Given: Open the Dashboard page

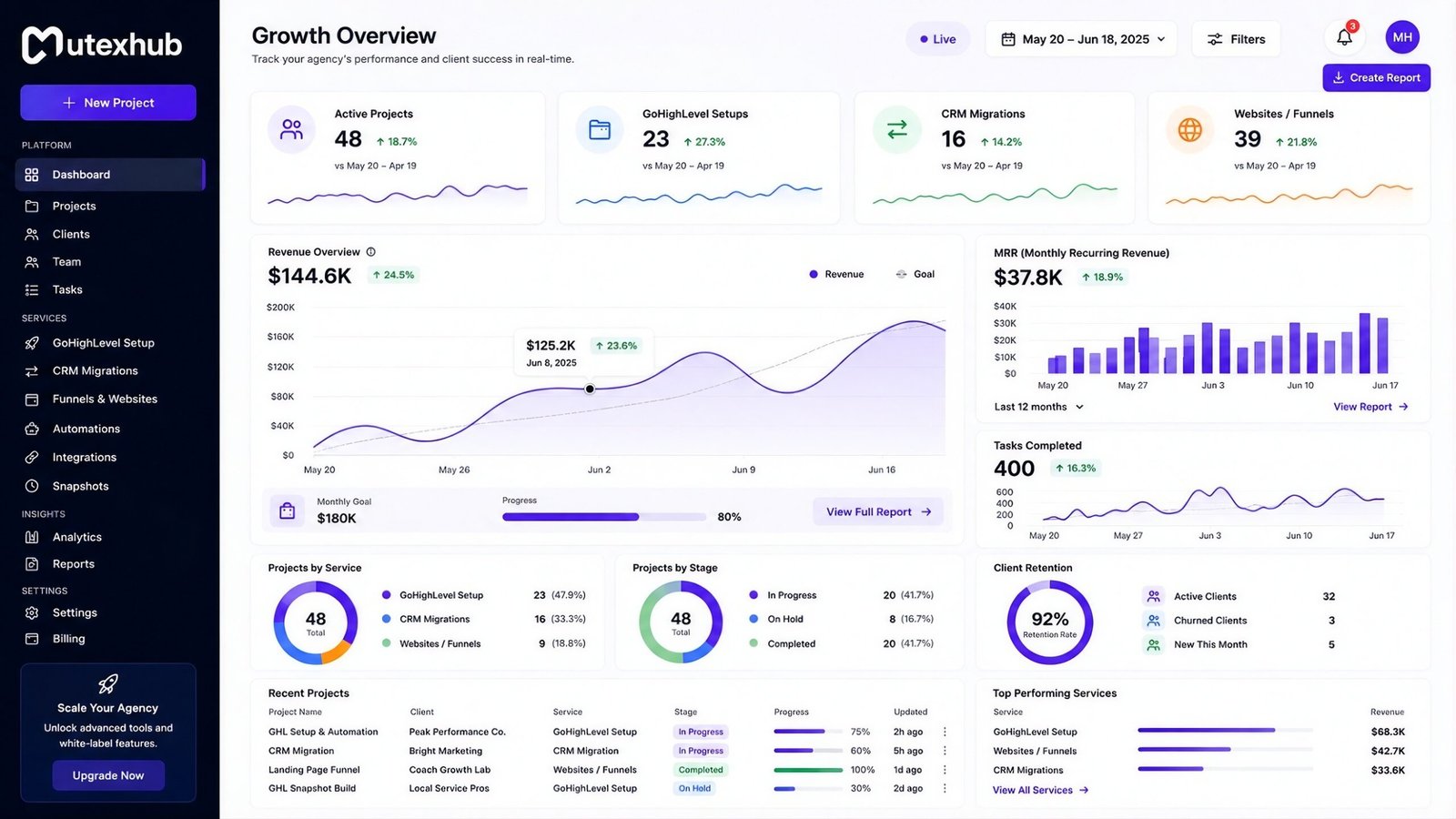Looking at the screenshot, I should (x=109, y=175).
